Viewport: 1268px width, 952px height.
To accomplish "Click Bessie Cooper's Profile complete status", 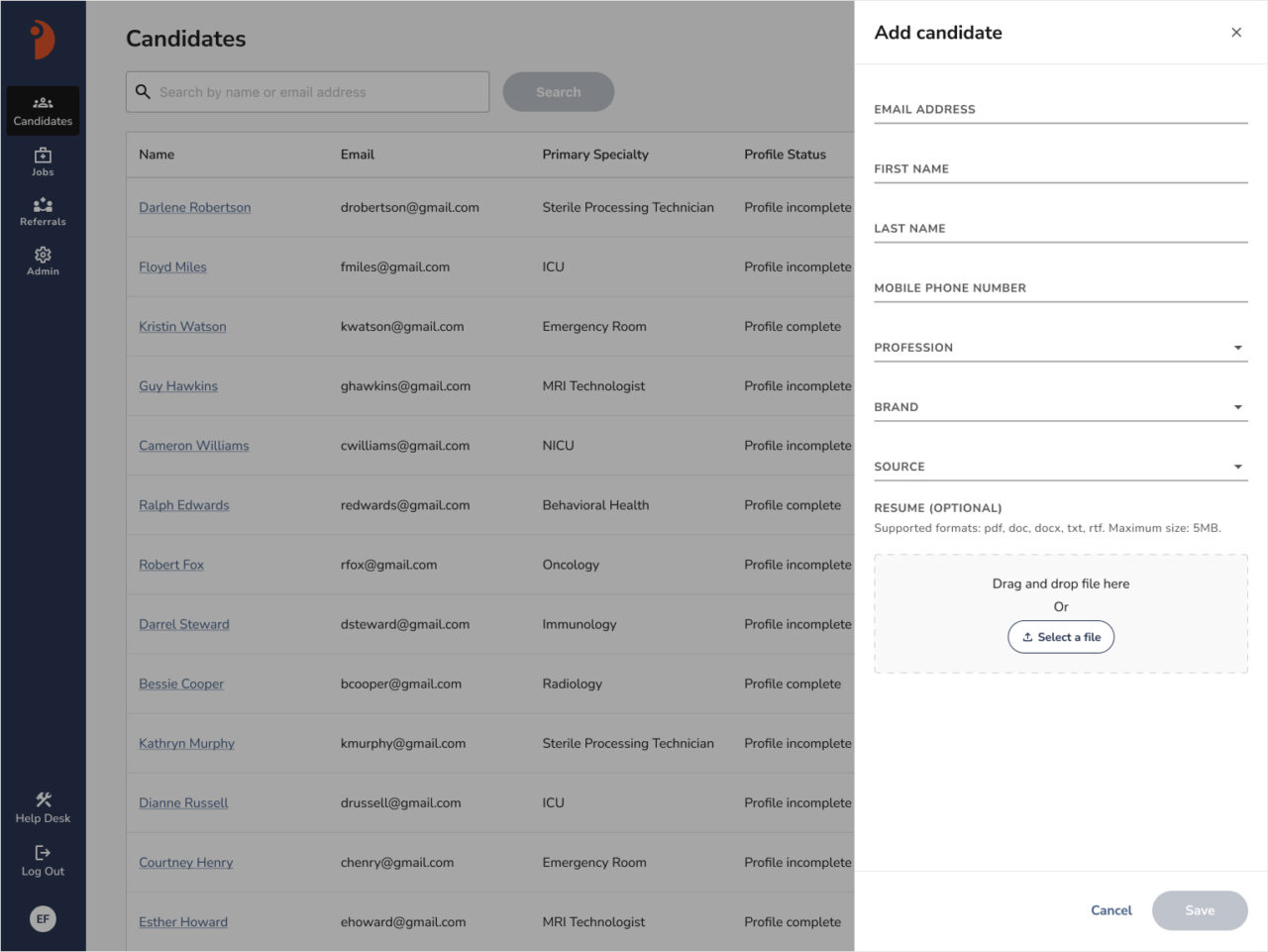I will pyautogui.click(x=792, y=683).
